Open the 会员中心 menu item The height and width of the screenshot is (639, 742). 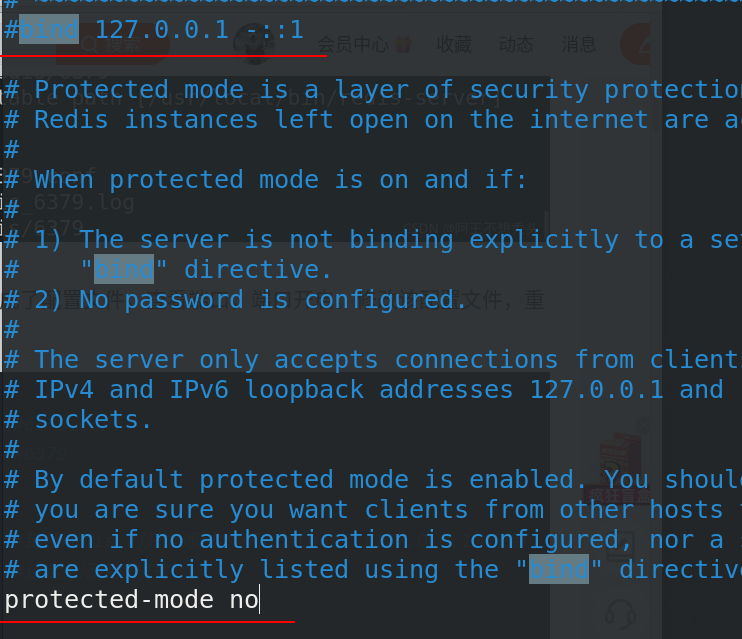(x=353, y=45)
